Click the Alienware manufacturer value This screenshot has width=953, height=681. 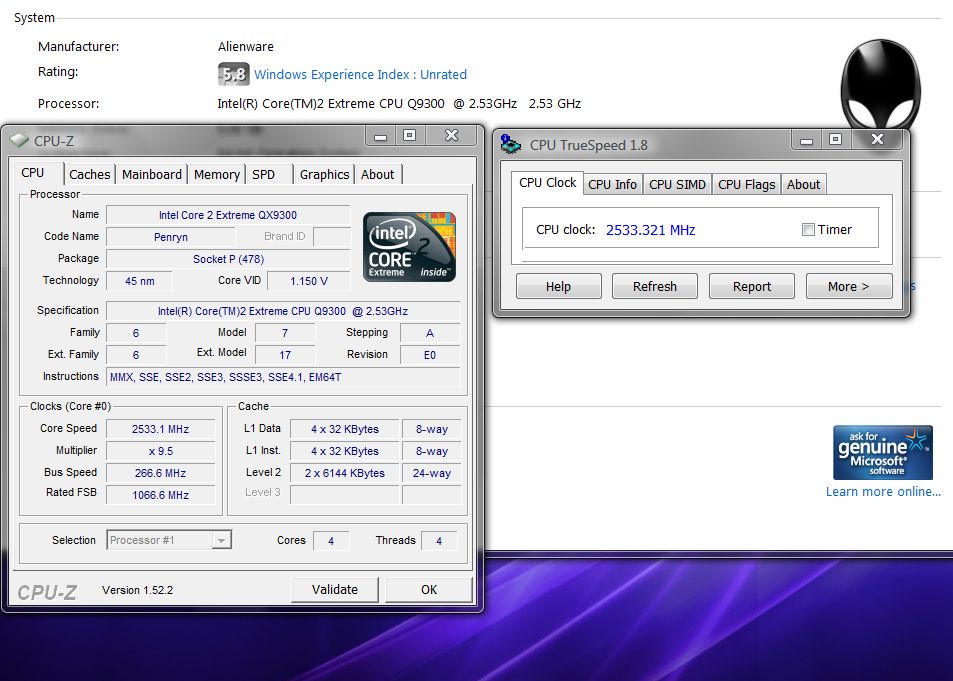(246, 46)
